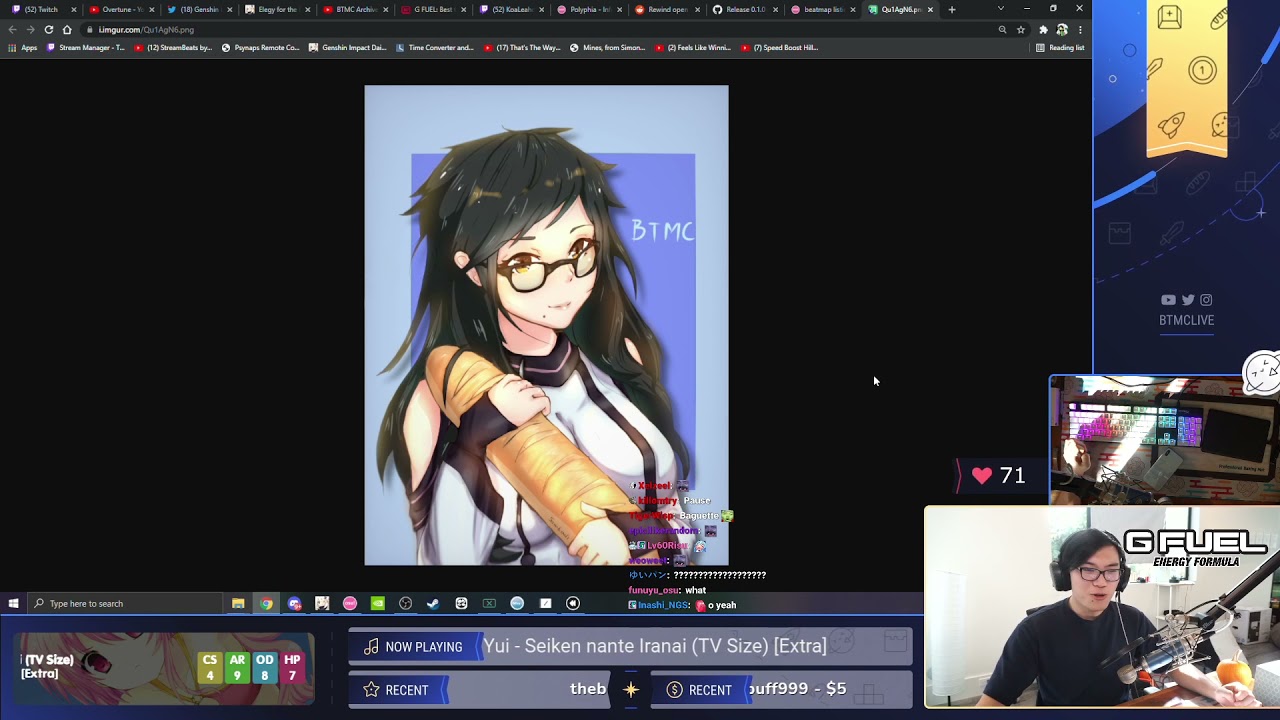The height and width of the screenshot is (720, 1280).
Task: Switch to the Elegy for the tab
Action: click(276, 10)
